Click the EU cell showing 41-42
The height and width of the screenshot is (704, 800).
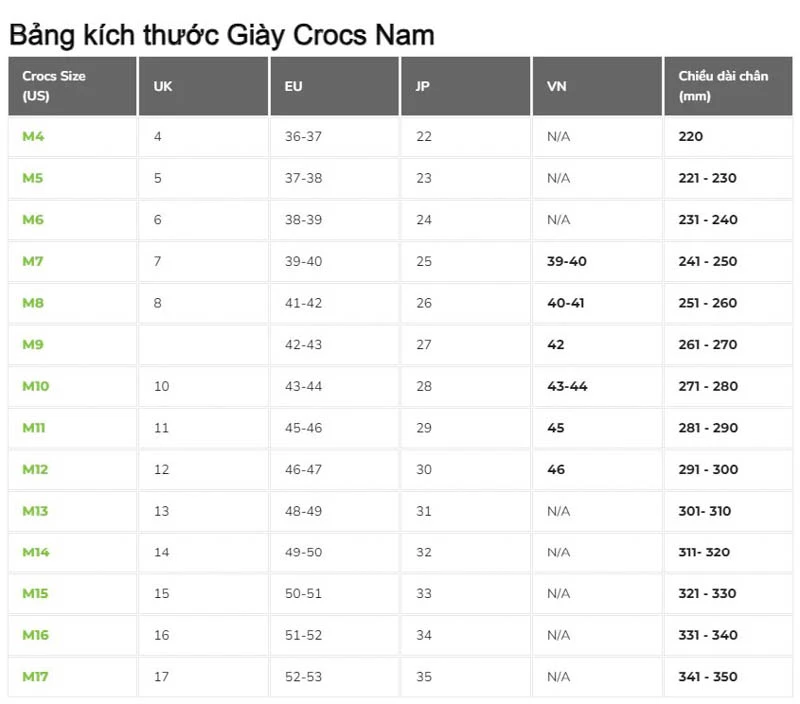pos(303,303)
